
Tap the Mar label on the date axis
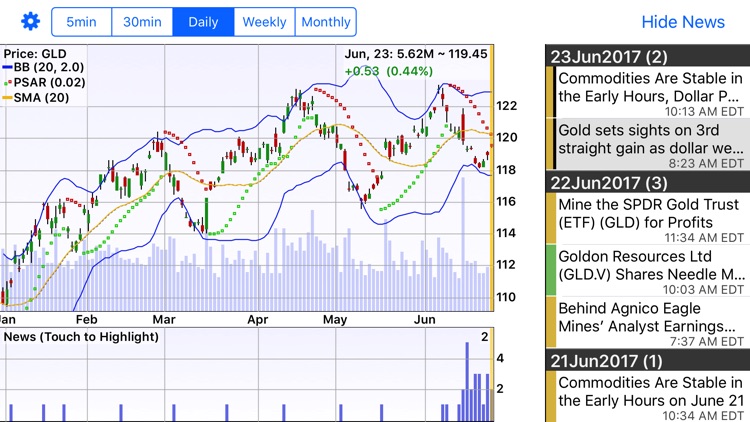click(164, 320)
